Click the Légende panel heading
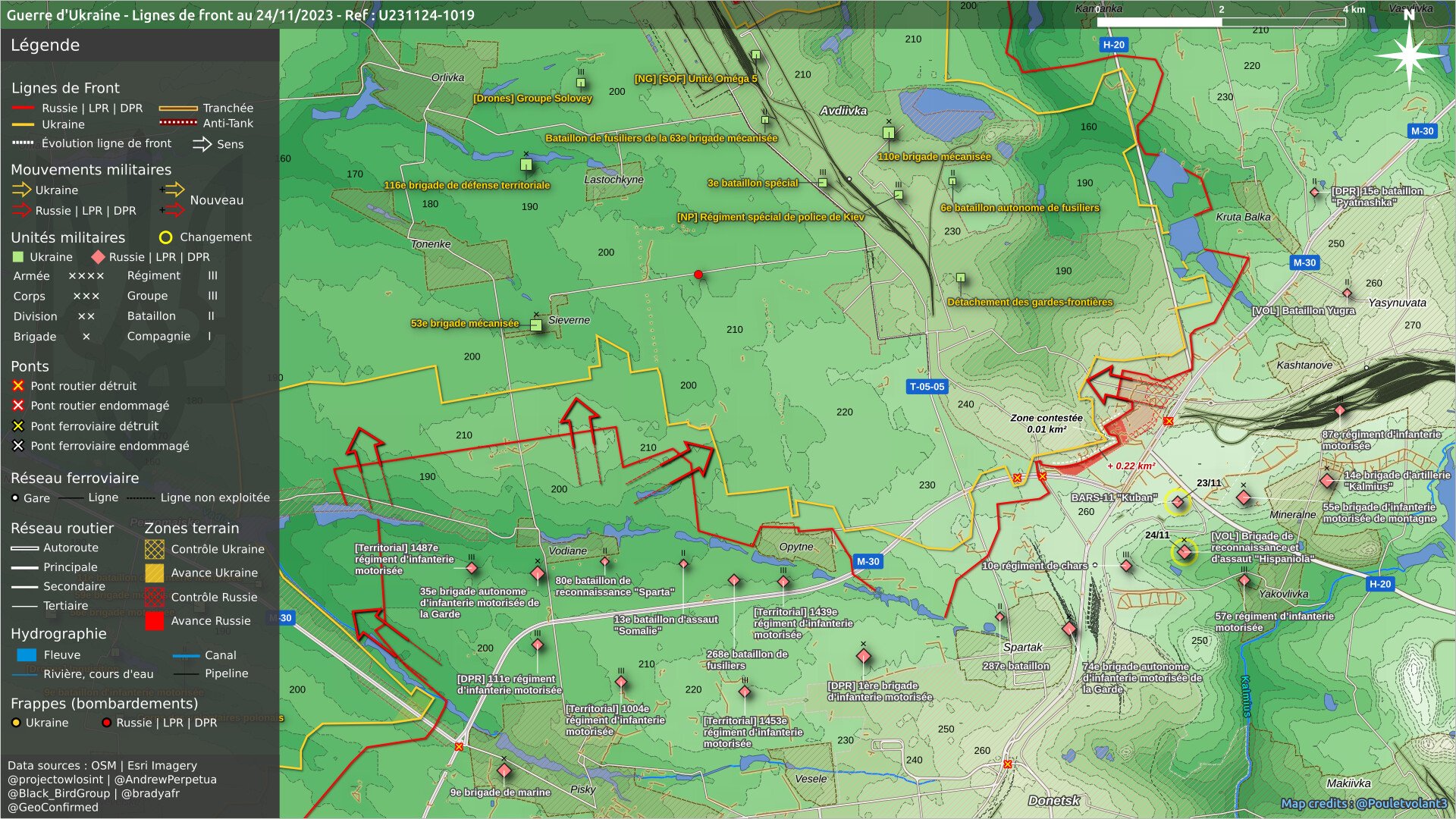1456x819 pixels. [45, 45]
